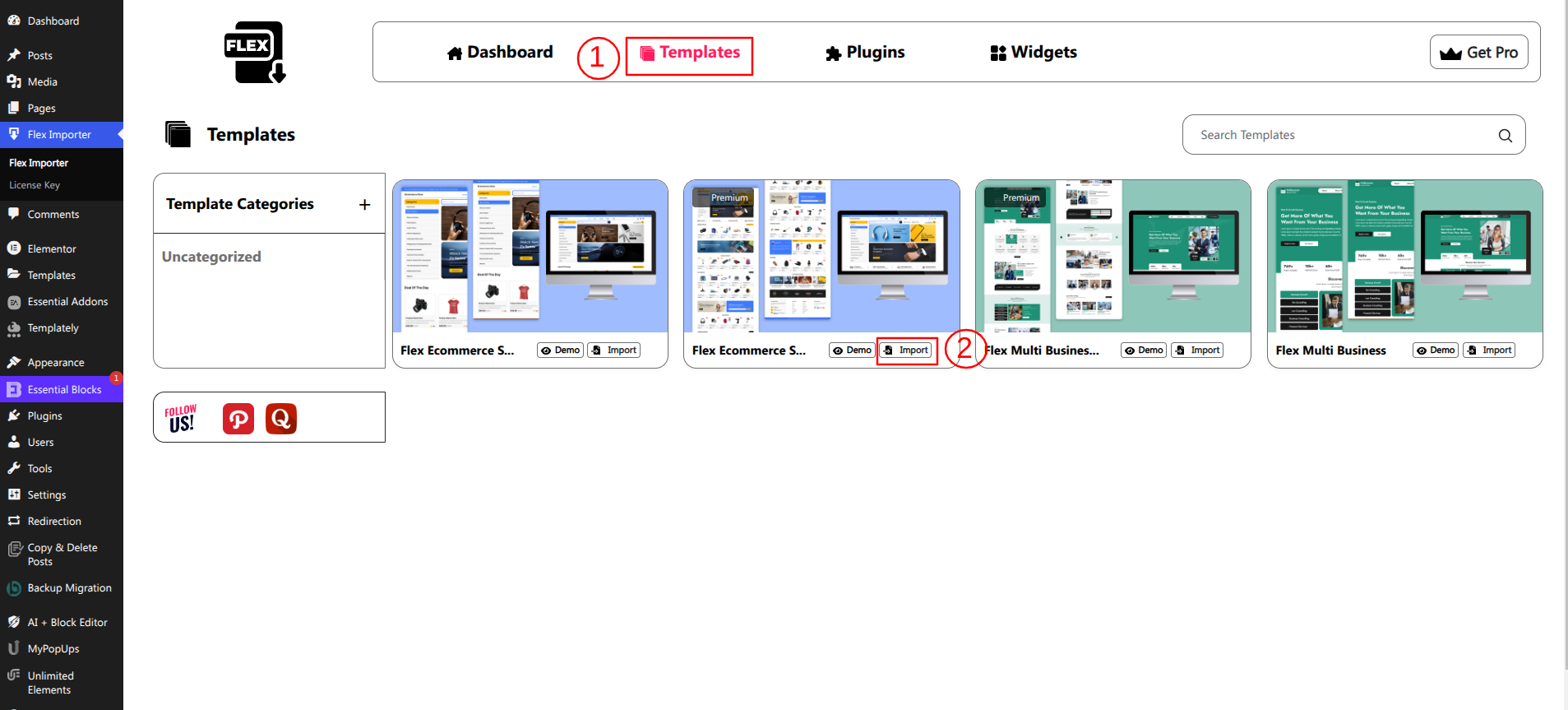Select the Uncategorized category
The height and width of the screenshot is (710, 1568).
coord(211,257)
